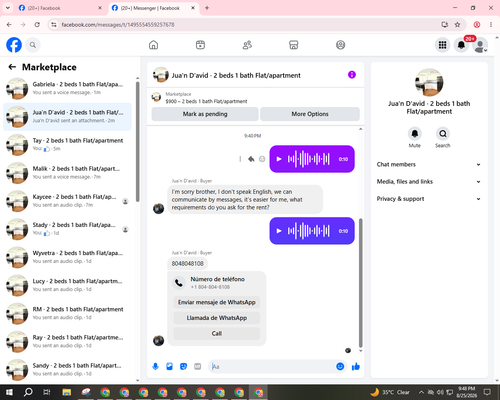
Task: Open Facebook search magnifier icon
Action: click(33, 45)
